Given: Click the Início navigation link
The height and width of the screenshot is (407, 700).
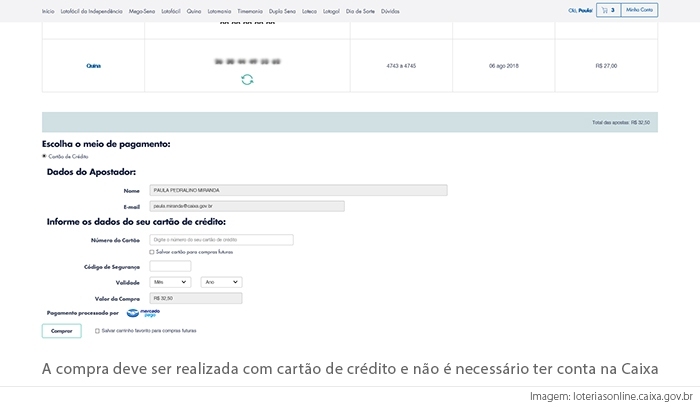Looking at the screenshot, I should click(48, 10).
